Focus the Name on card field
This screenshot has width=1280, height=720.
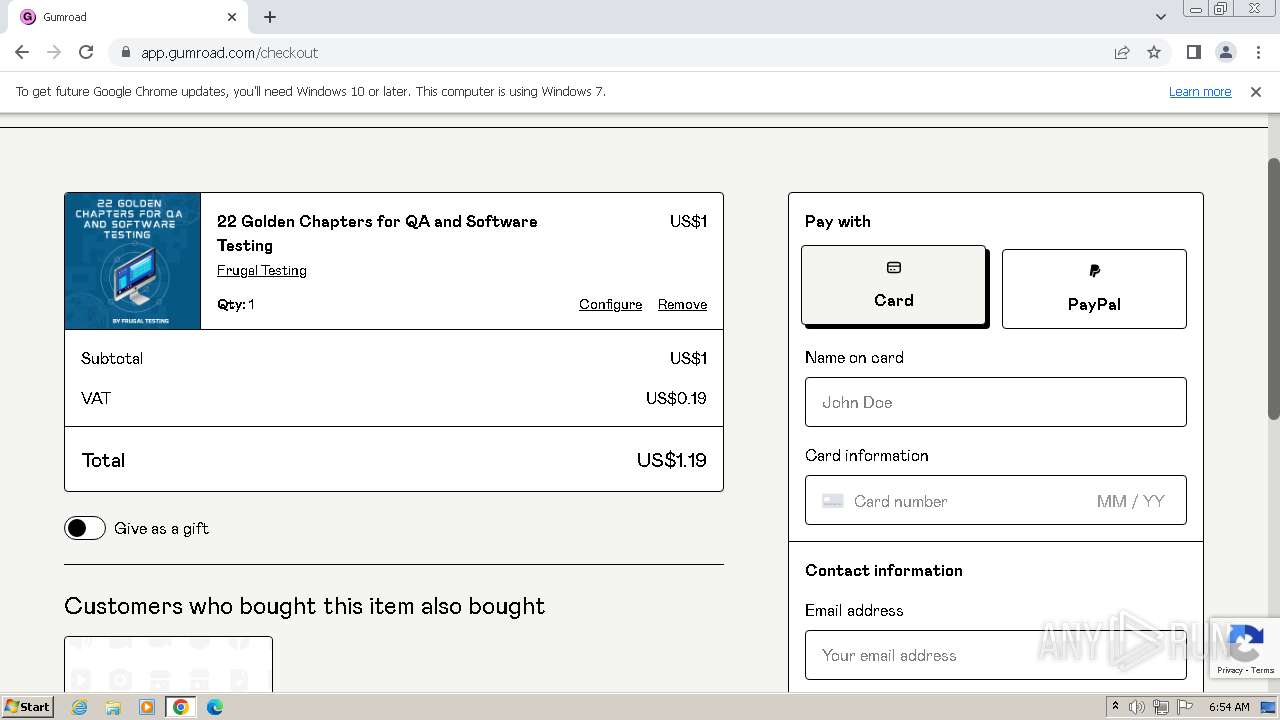click(995, 402)
